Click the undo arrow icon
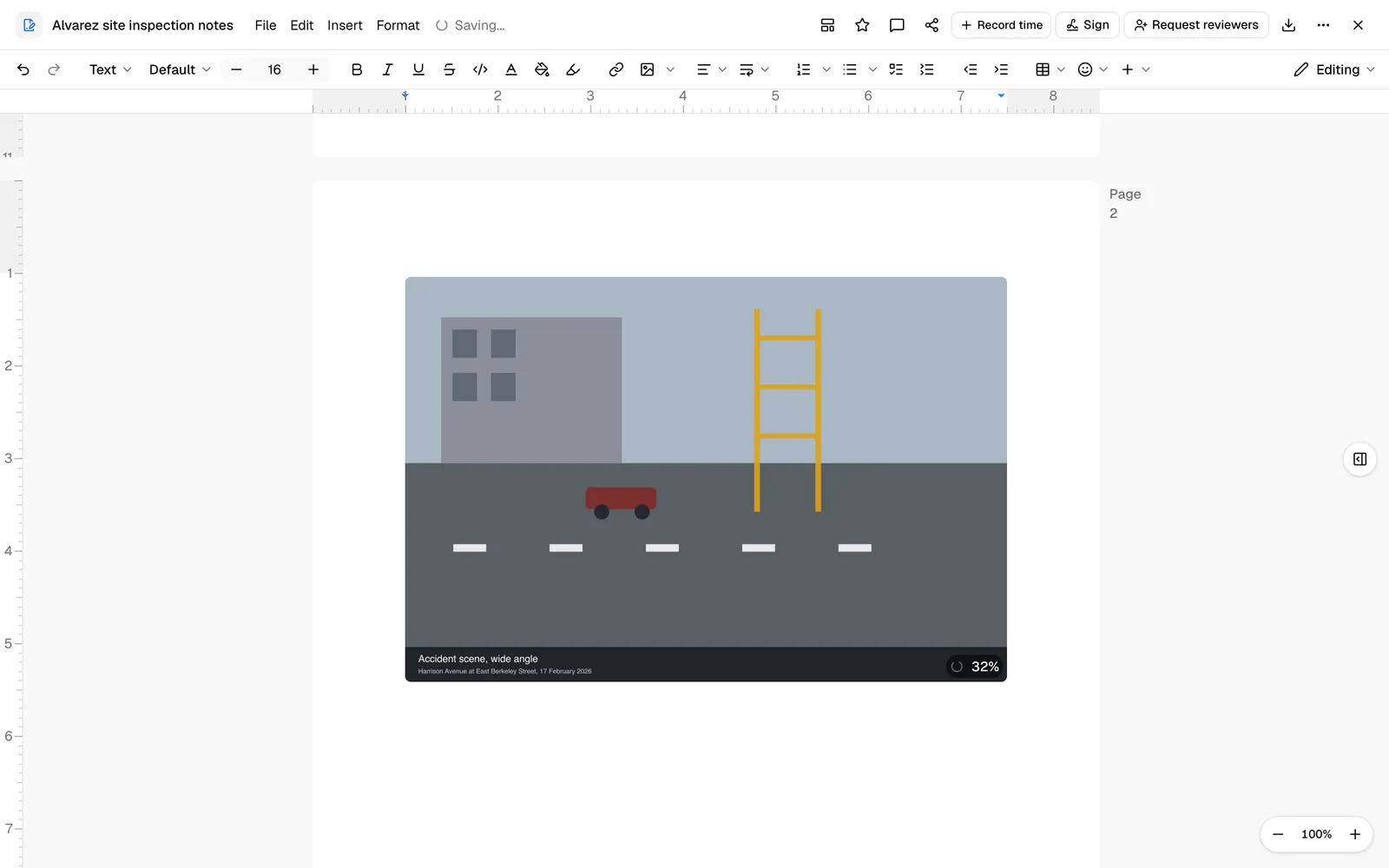Image resolution: width=1389 pixels, height=868 pixels. pyautogui.click(x=23, y=69)
